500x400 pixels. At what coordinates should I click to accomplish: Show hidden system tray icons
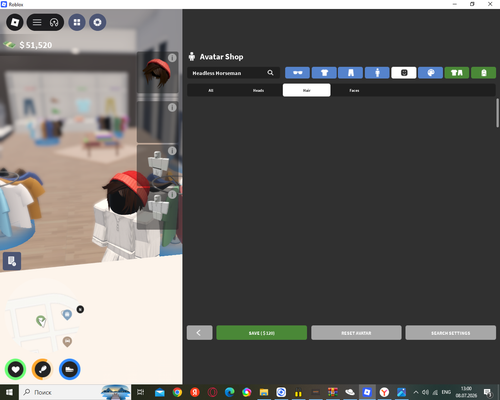coord(416,392)
